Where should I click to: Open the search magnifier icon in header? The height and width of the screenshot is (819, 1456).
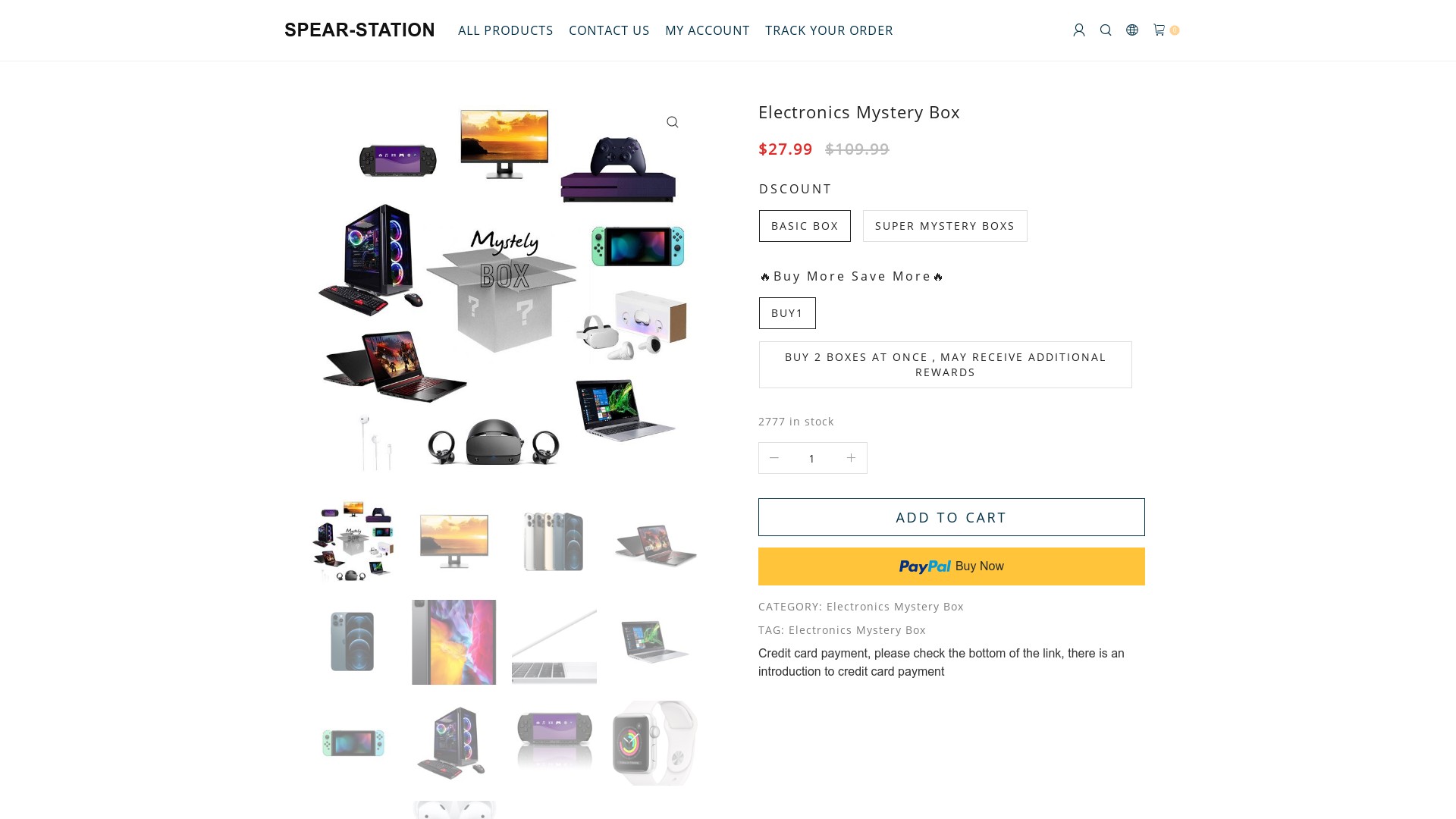click(x=1106, y=30)
